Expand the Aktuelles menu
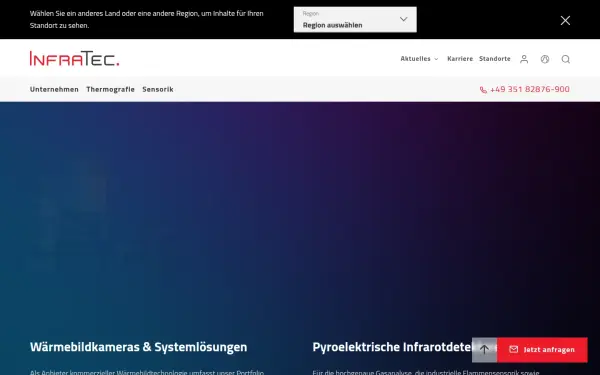Screen dimensions: 600x375 (x=419, y=59)
